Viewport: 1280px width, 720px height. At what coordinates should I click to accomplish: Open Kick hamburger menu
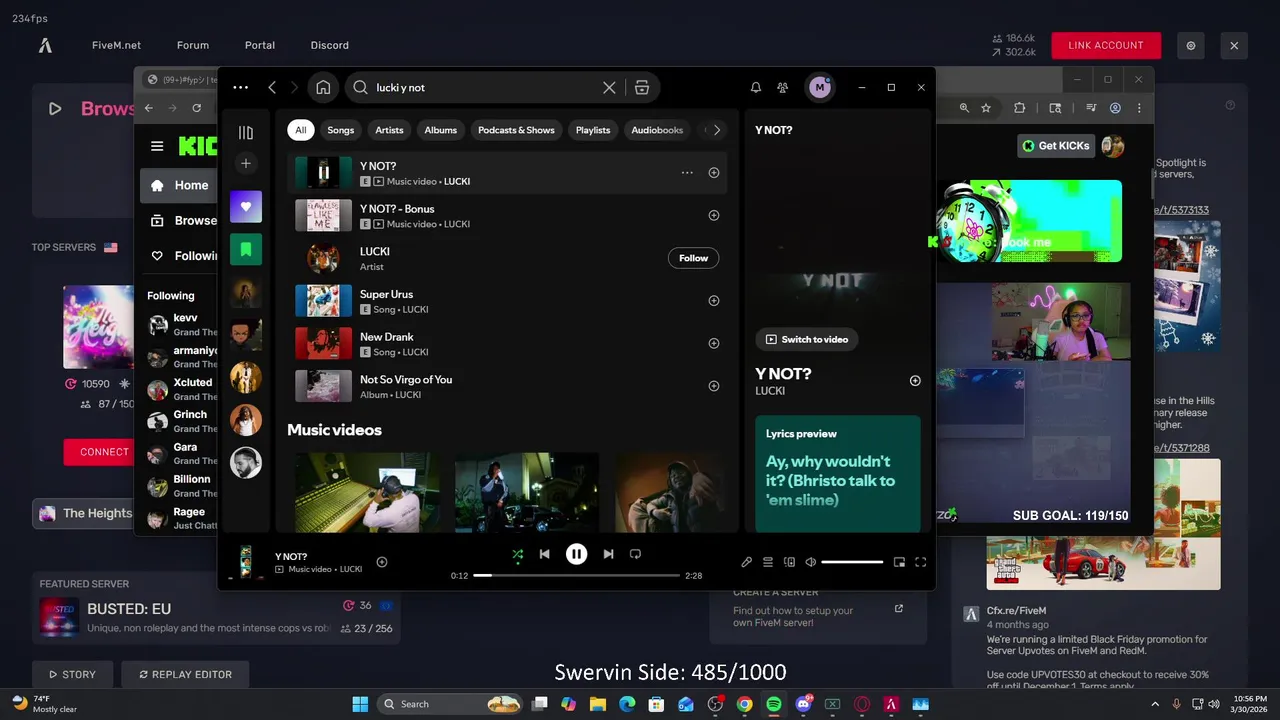(157, 146)
